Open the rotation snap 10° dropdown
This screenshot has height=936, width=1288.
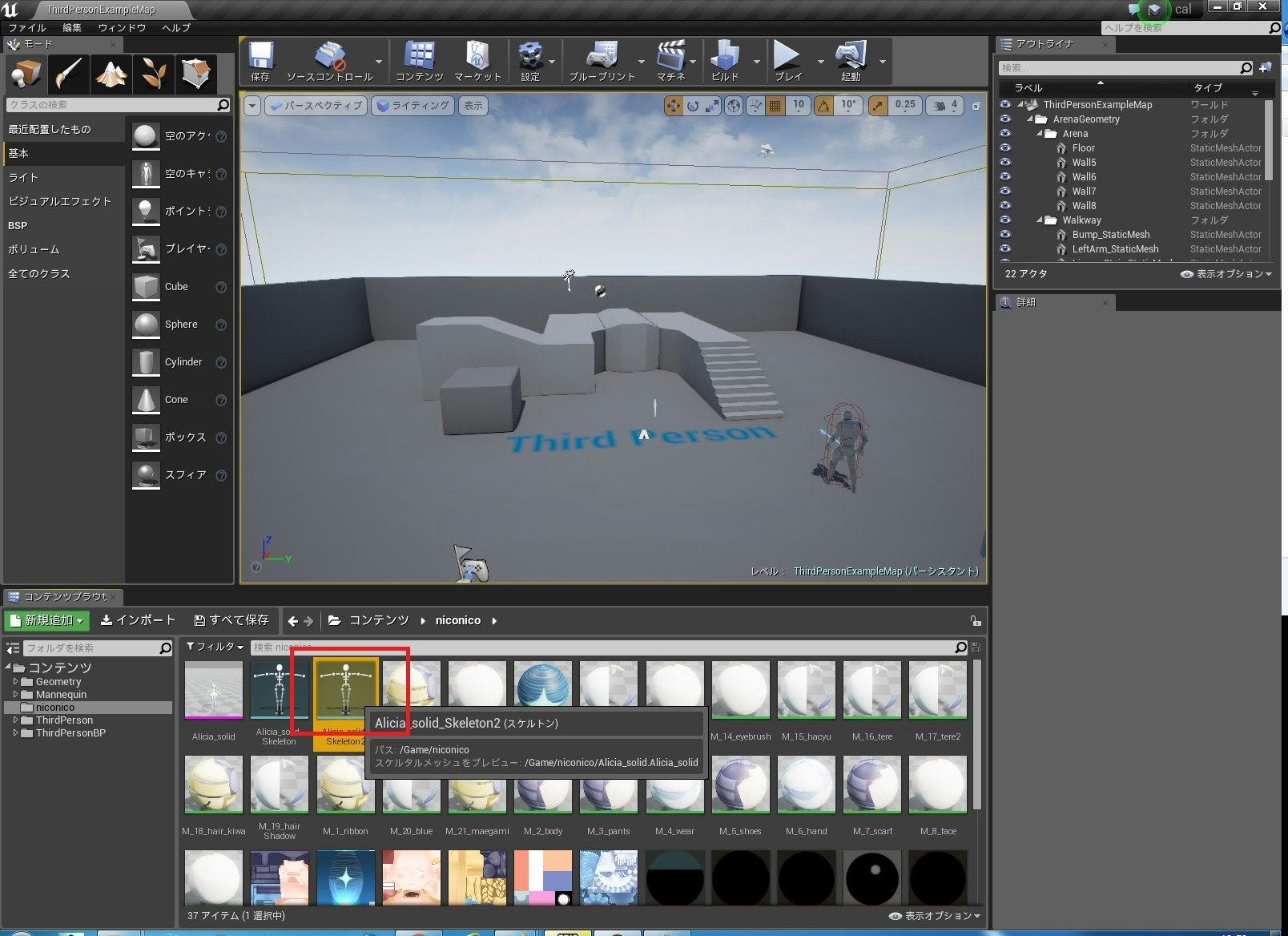[848, 106]
